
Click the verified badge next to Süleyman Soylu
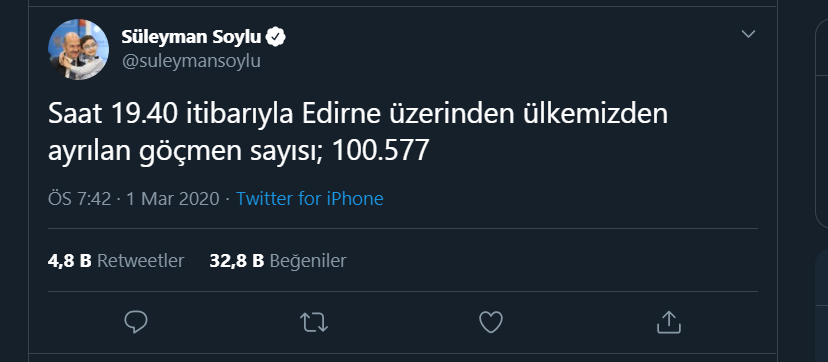[x=276, y=37]
